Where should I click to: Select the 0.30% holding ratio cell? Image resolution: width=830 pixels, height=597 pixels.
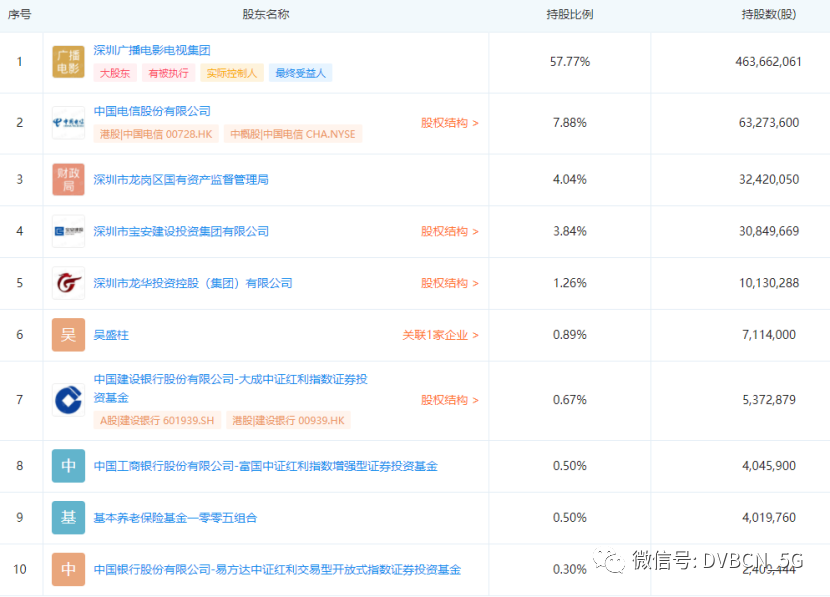pyautogui.click(x=570, y=569)
